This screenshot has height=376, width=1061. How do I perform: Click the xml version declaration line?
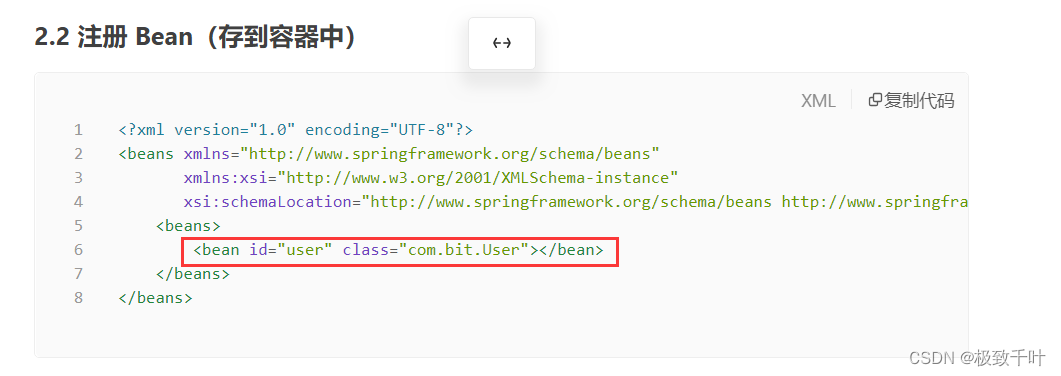pos(296,130)
